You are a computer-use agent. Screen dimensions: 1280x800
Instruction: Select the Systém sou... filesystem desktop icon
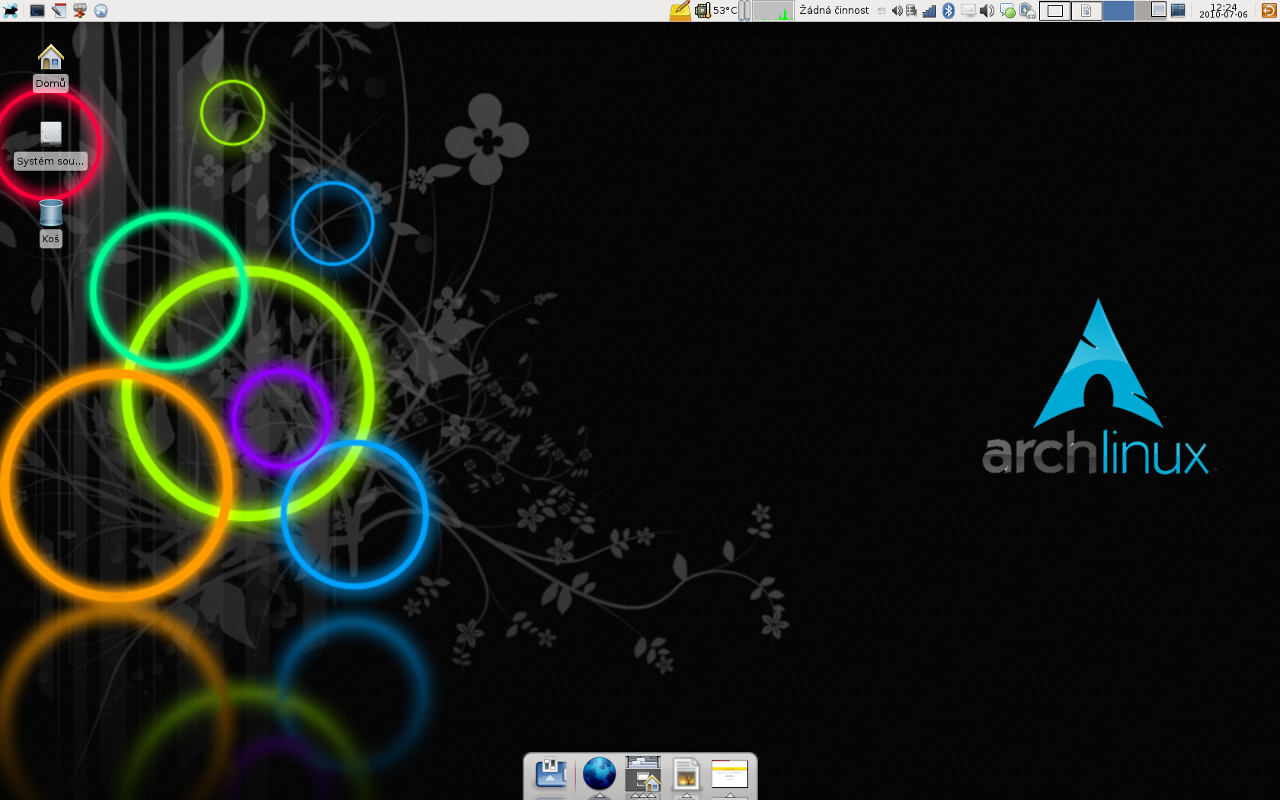pos(51,145)
